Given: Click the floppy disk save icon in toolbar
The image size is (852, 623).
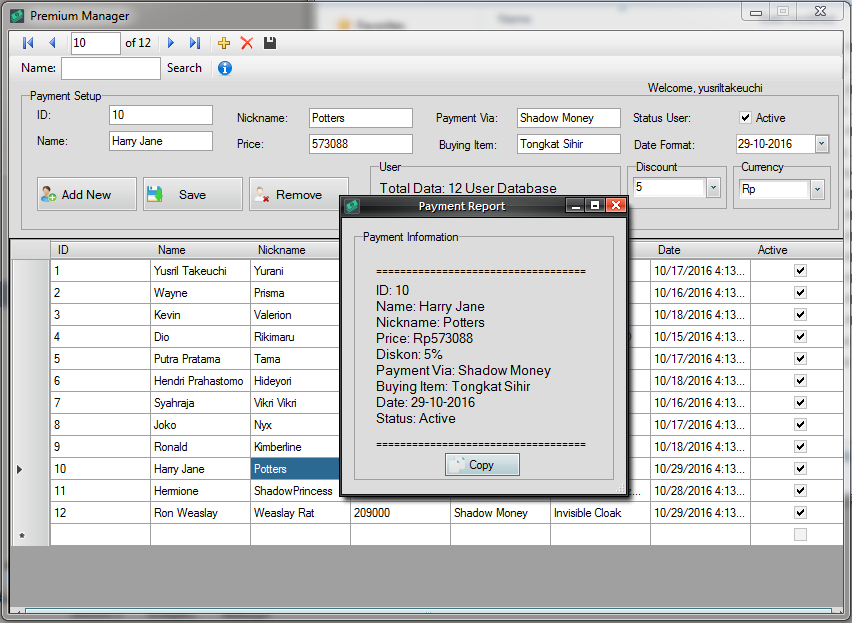Looking at the screenshot, I should click(270, 43).
